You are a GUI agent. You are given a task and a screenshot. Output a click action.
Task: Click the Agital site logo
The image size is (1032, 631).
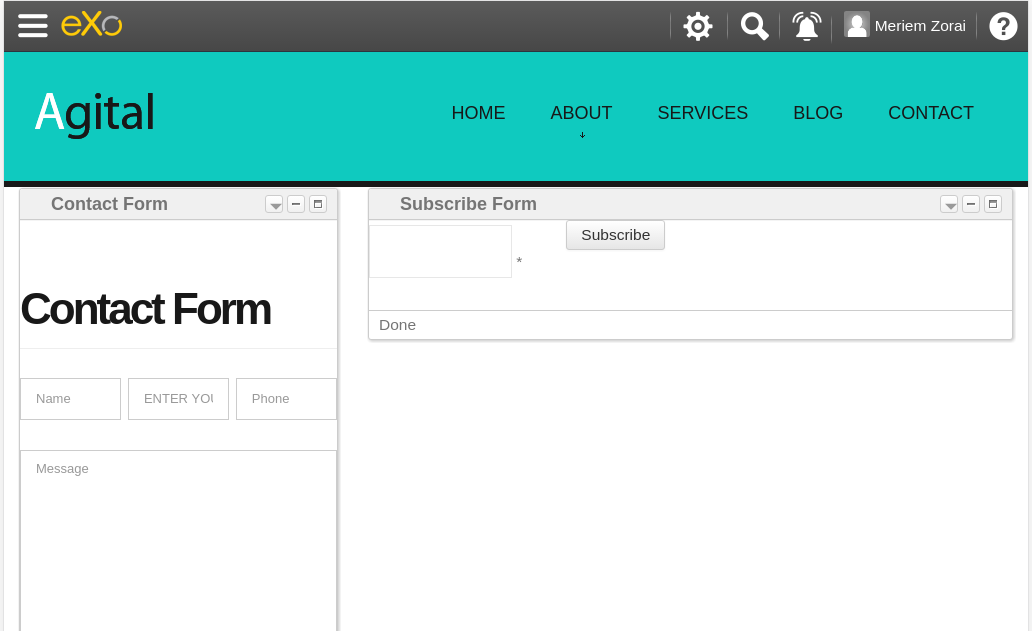point(95,113)
